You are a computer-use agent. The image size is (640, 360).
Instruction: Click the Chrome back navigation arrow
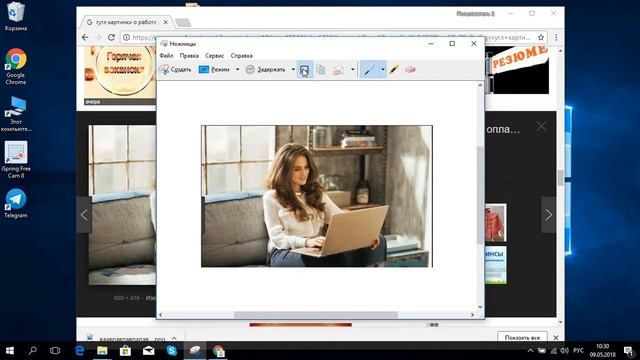(85, 37)
